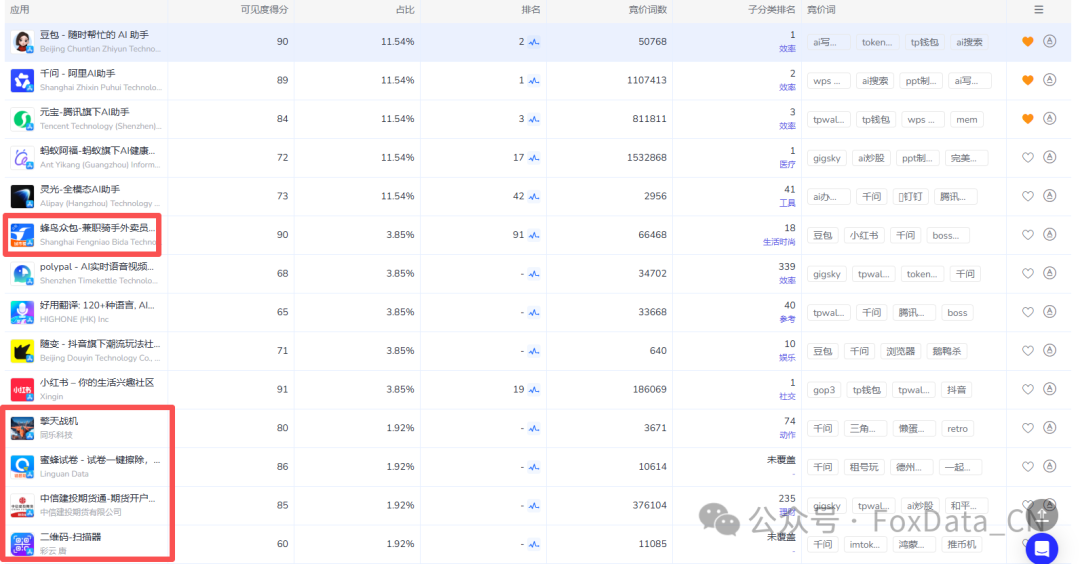Favorite 擎天战机 with its heart icon
1080x564 pixels.
tap(1027, 428)
